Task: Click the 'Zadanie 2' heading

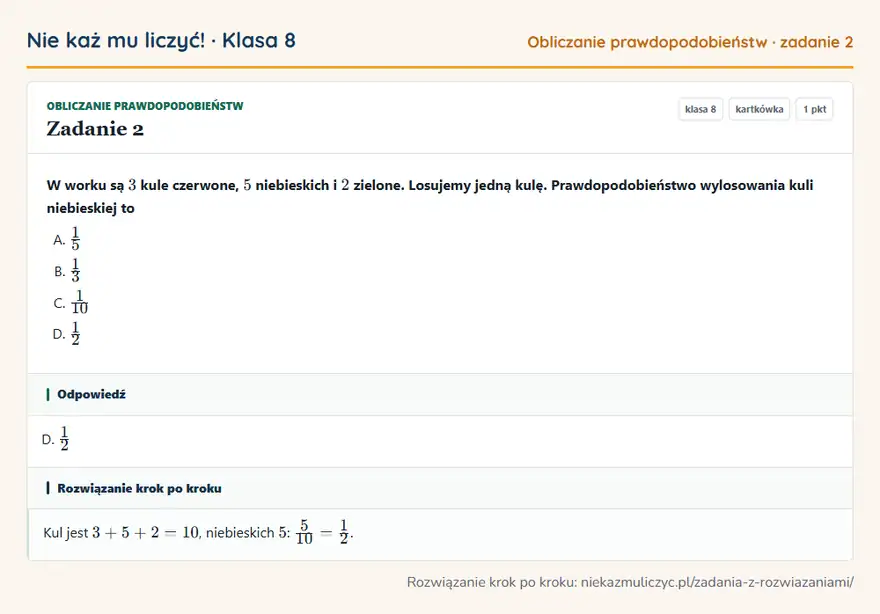Action: 95,129
